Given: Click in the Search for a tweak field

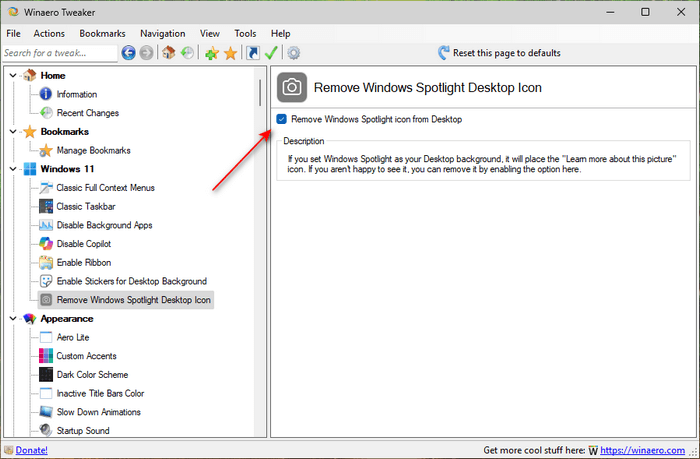Looking at the screenshot, I should coord(58,53).
